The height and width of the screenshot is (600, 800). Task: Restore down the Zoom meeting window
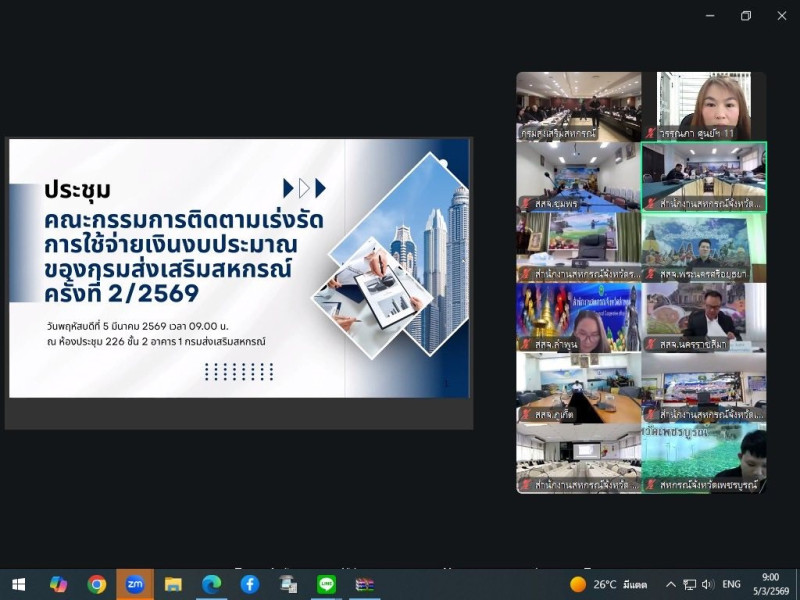point(745,16)
